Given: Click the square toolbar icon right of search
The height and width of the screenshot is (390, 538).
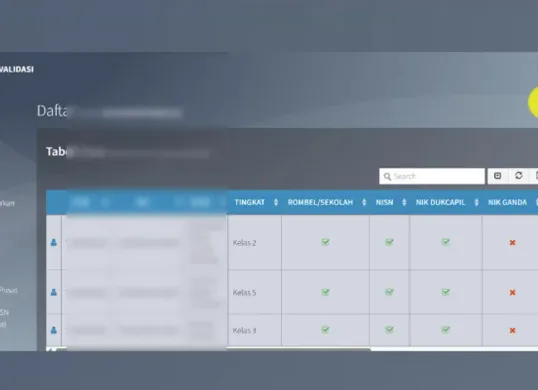Looking at the screenshot, I should (x=498, y=176).
